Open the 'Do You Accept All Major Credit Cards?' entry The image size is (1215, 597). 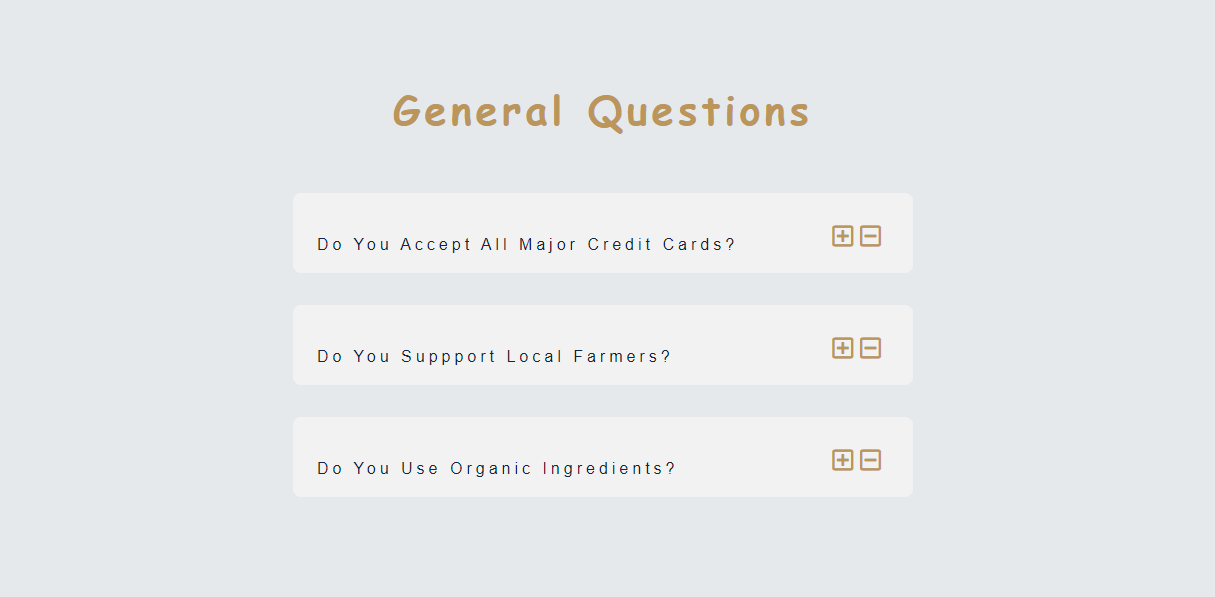tap(525, 244)
